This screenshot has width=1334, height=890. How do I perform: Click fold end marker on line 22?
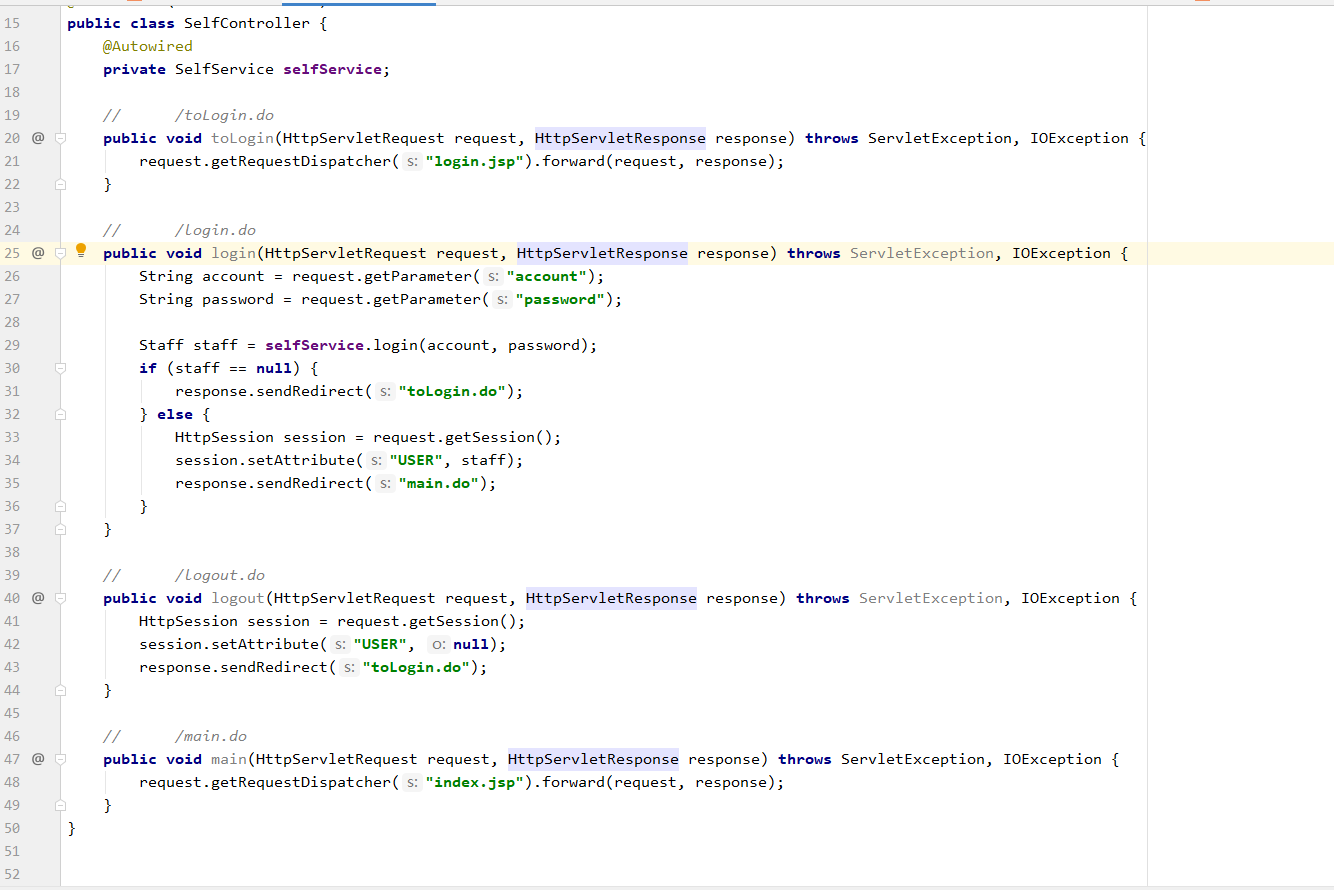point(60,184)
